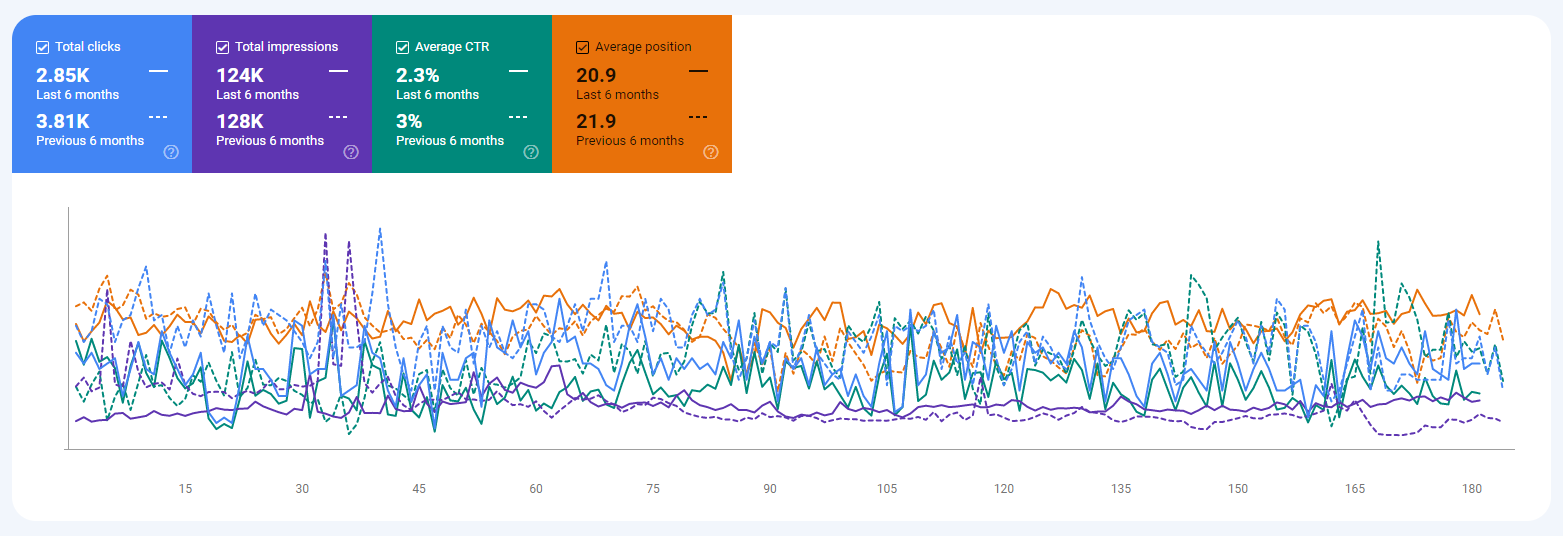Click 'Previous 6 months' under Average position
Image resolution: width=1563 pixels, height=536 pixels.
click(630, 141)
